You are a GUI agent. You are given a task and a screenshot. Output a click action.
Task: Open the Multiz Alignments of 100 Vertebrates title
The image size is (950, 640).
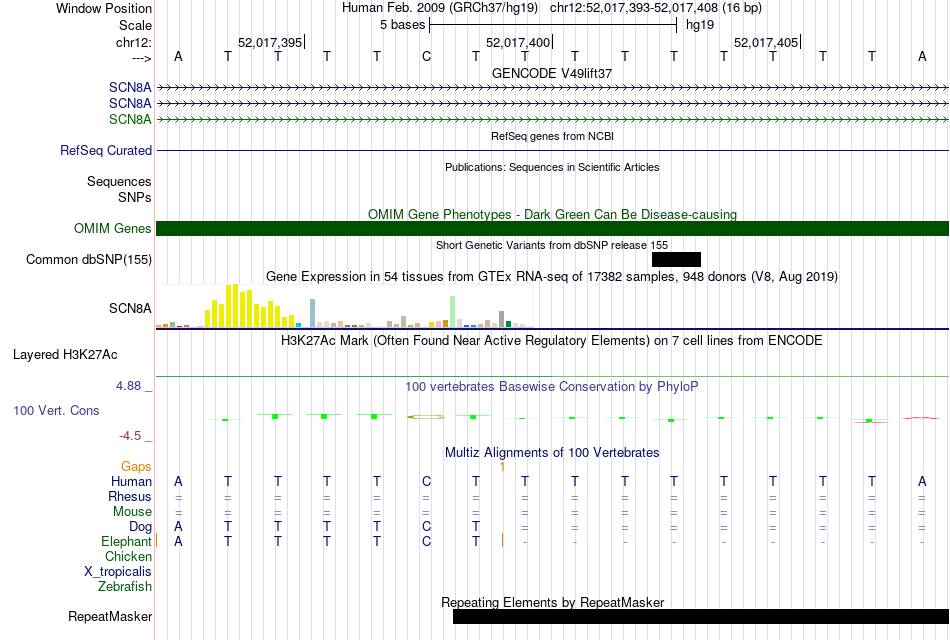(552, 453)
